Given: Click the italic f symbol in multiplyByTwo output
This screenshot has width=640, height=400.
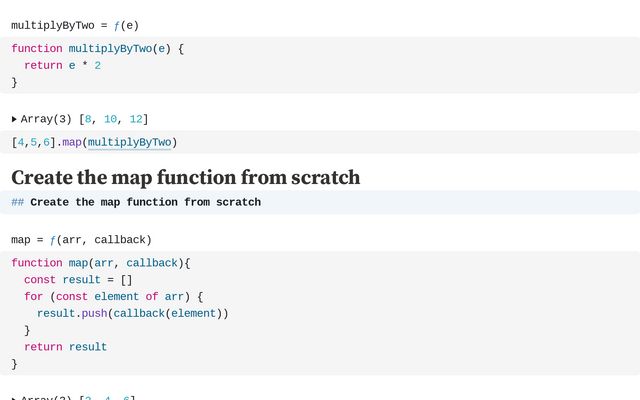Looking at the screenshot, I should point(115,25).
